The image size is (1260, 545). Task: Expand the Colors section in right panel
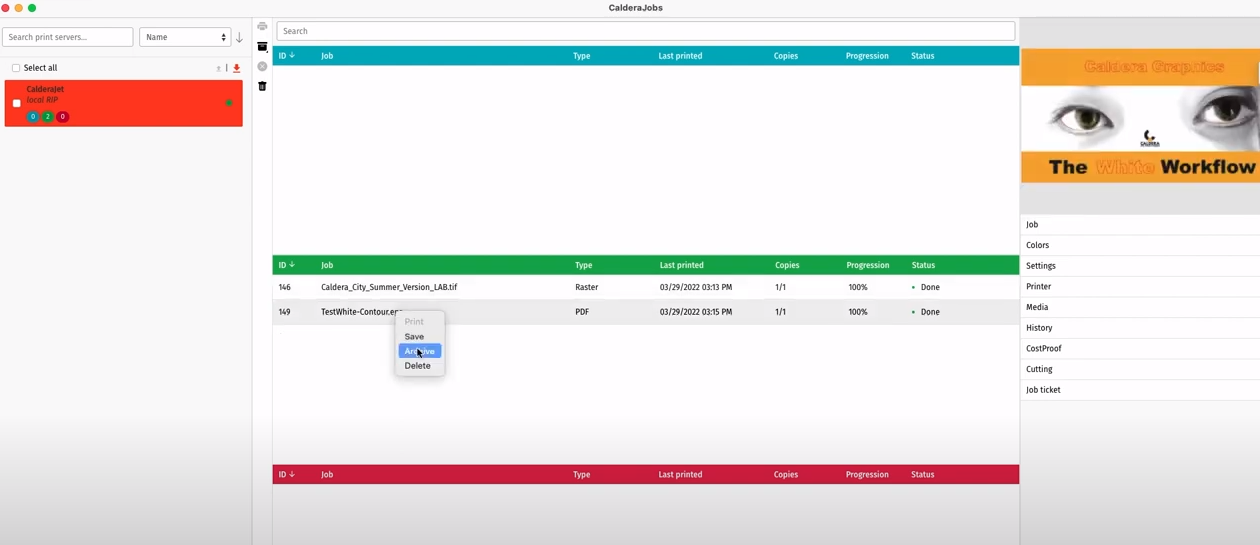pyautogui.click(x=1038, y=245)
